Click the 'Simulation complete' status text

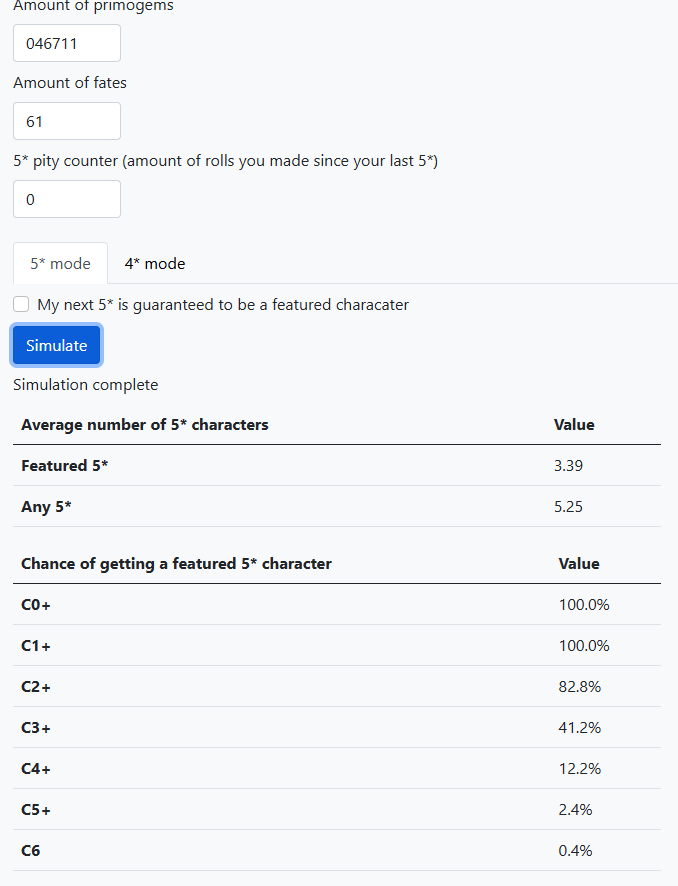click(x=85, y=385)
